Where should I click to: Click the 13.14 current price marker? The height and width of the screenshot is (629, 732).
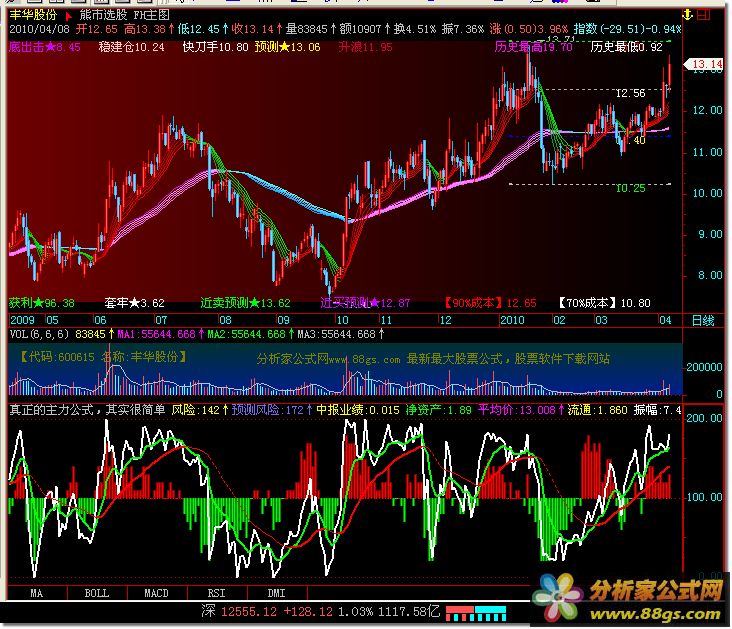[706, 64]
